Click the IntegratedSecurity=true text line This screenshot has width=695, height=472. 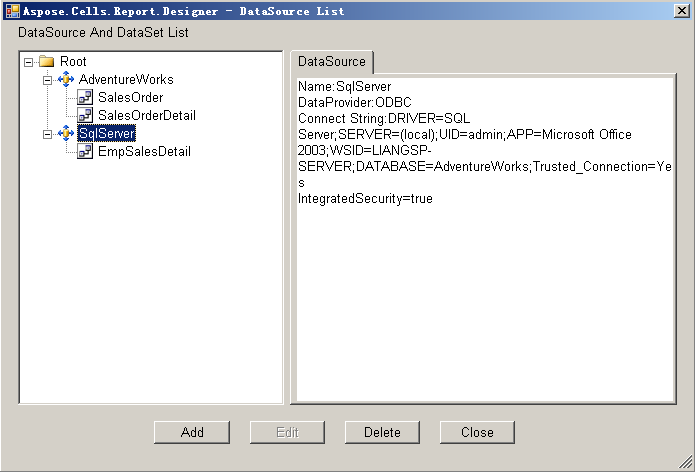point(365,199)
